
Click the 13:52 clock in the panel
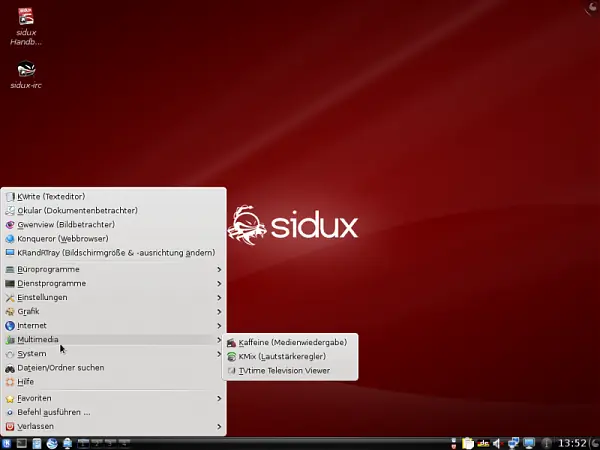[572, 443]
